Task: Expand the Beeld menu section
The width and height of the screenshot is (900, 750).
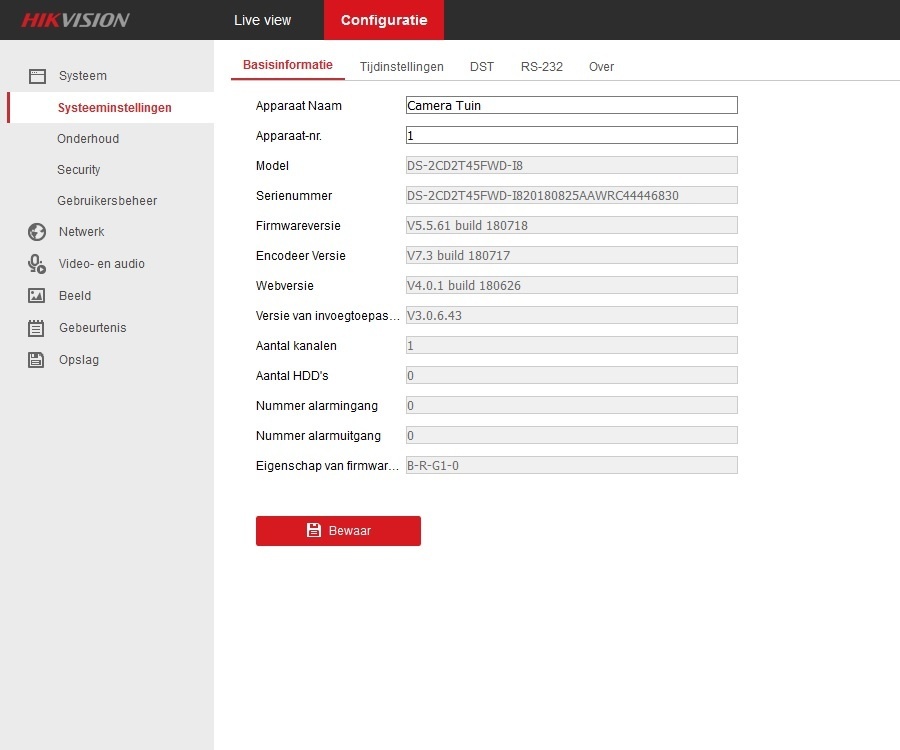Action: pyautogui.click(x=75, y=296)
